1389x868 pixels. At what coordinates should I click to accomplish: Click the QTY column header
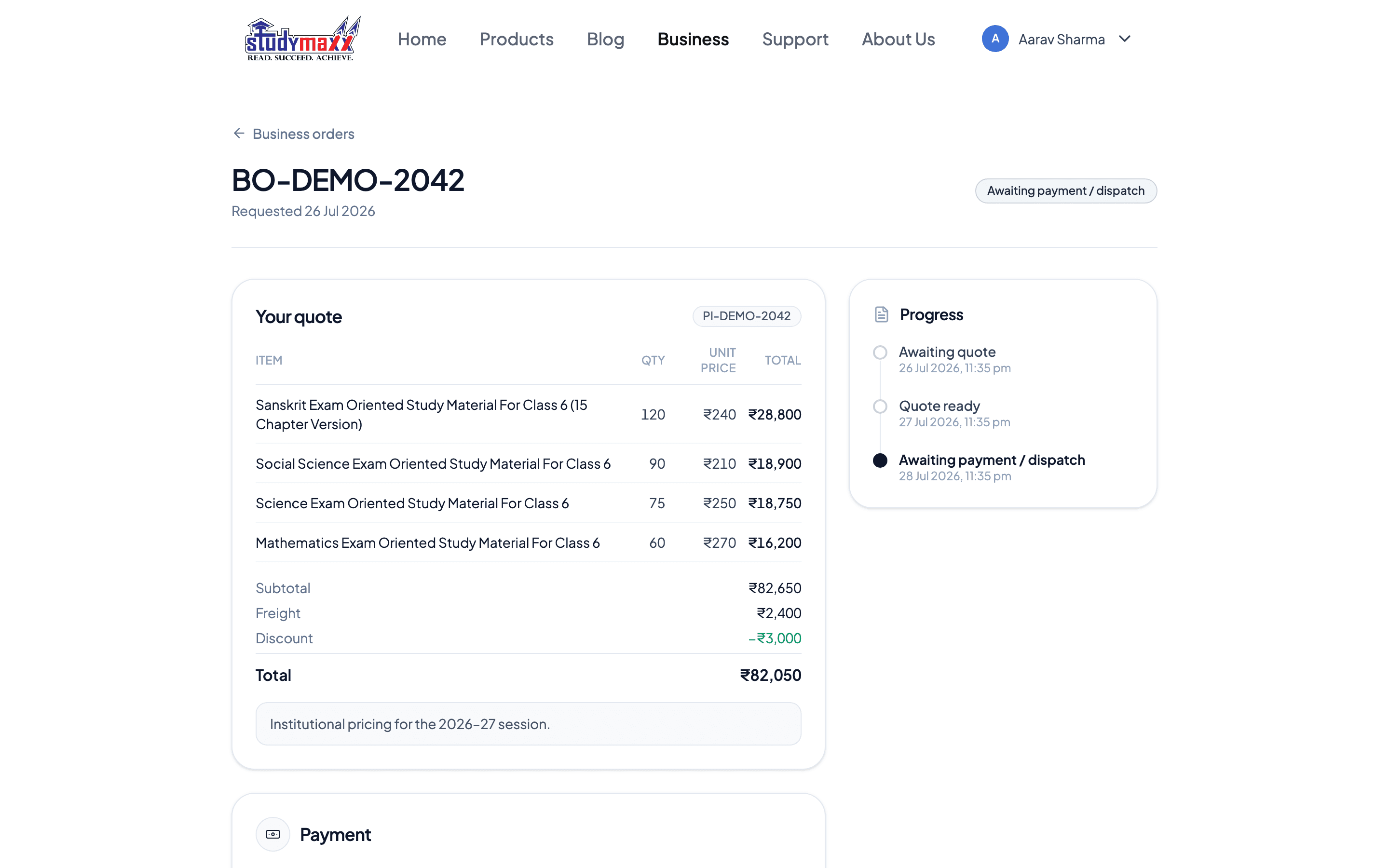click(653, 360)
